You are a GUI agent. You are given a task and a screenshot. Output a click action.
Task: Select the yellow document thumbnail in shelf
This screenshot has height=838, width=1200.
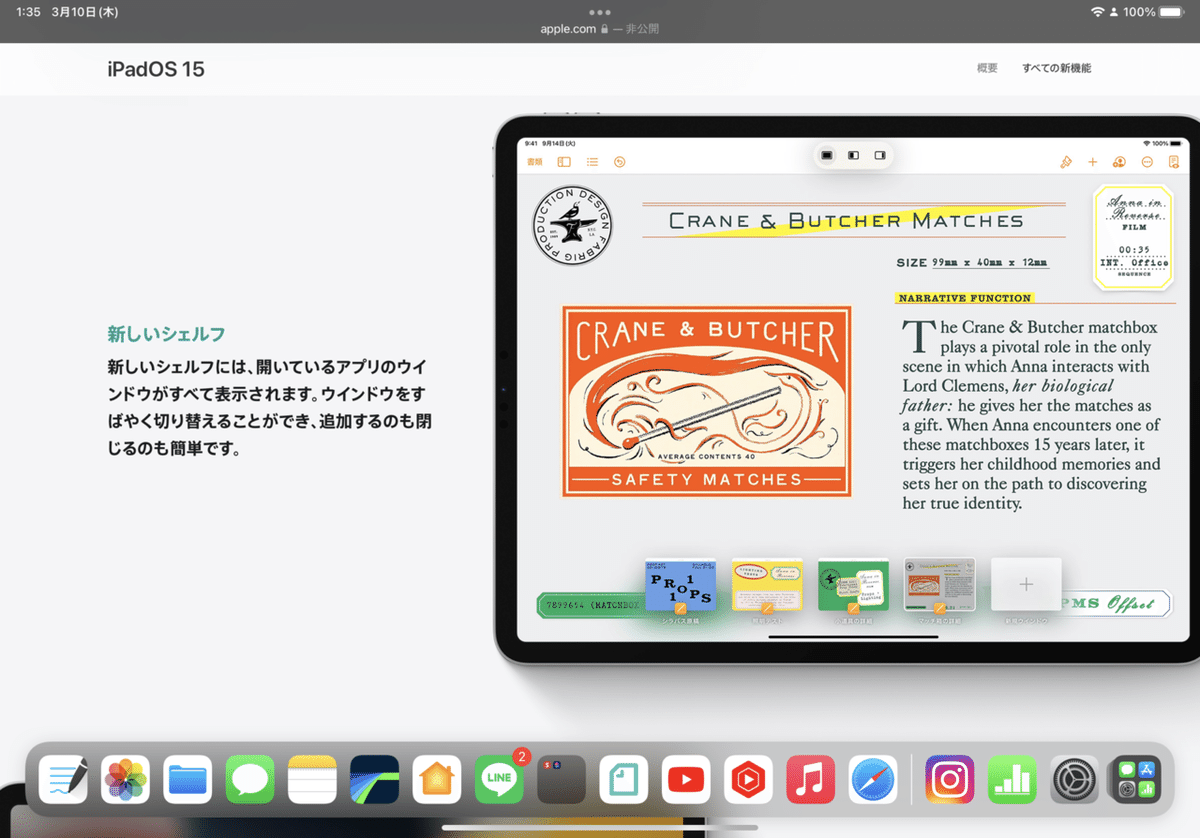pos(767,585)
